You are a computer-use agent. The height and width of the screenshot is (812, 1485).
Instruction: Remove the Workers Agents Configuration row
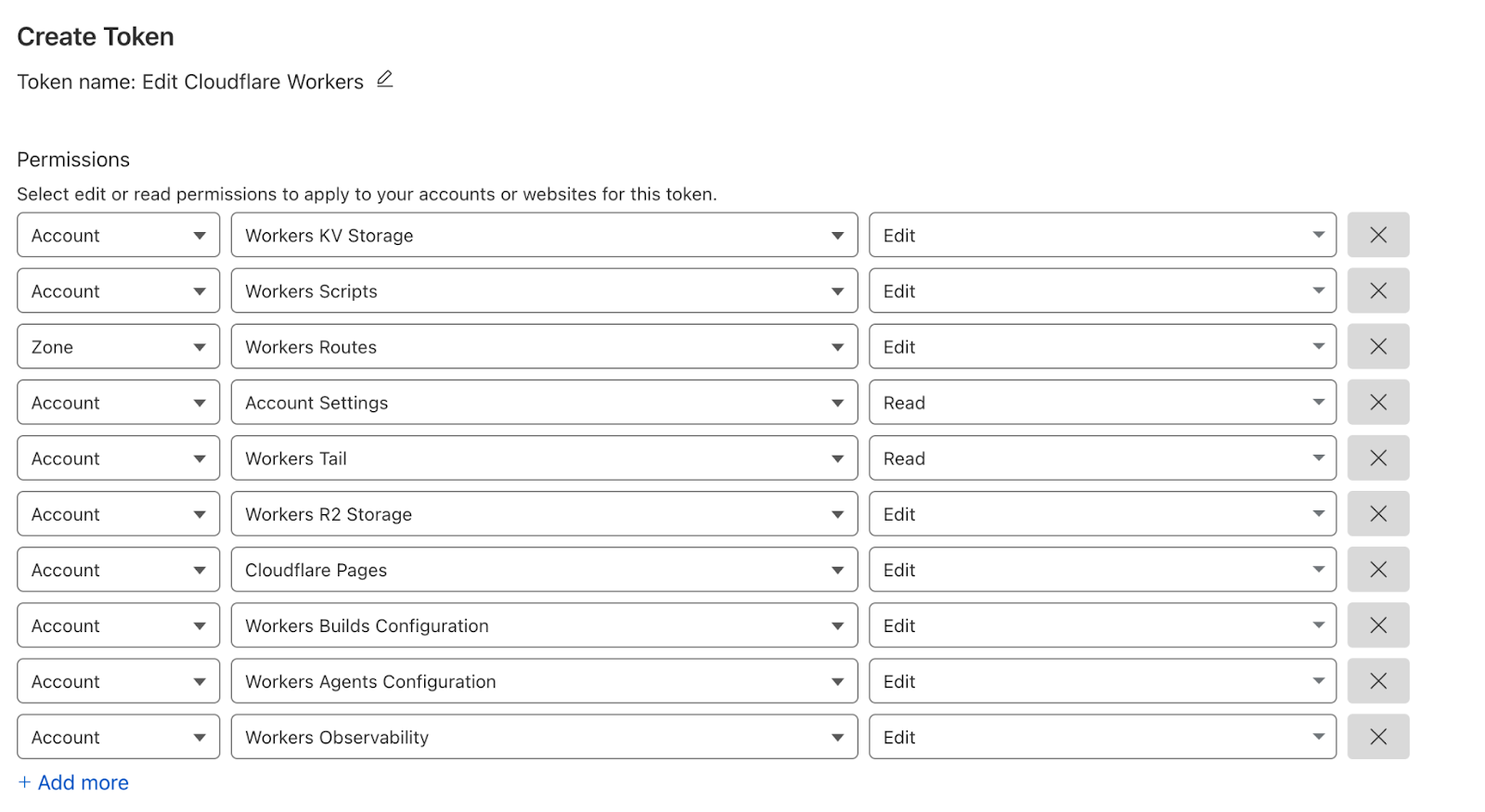pos(1377,680)
